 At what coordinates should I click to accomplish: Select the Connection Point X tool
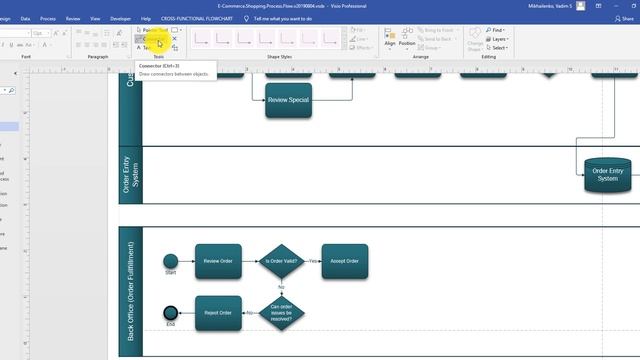click(175, 39)
